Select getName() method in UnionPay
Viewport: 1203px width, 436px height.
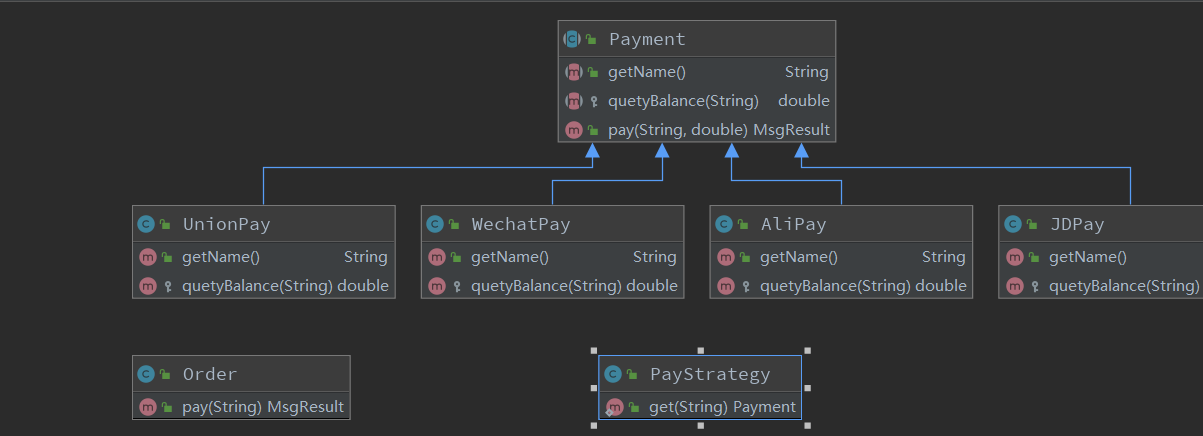point(262,257)
